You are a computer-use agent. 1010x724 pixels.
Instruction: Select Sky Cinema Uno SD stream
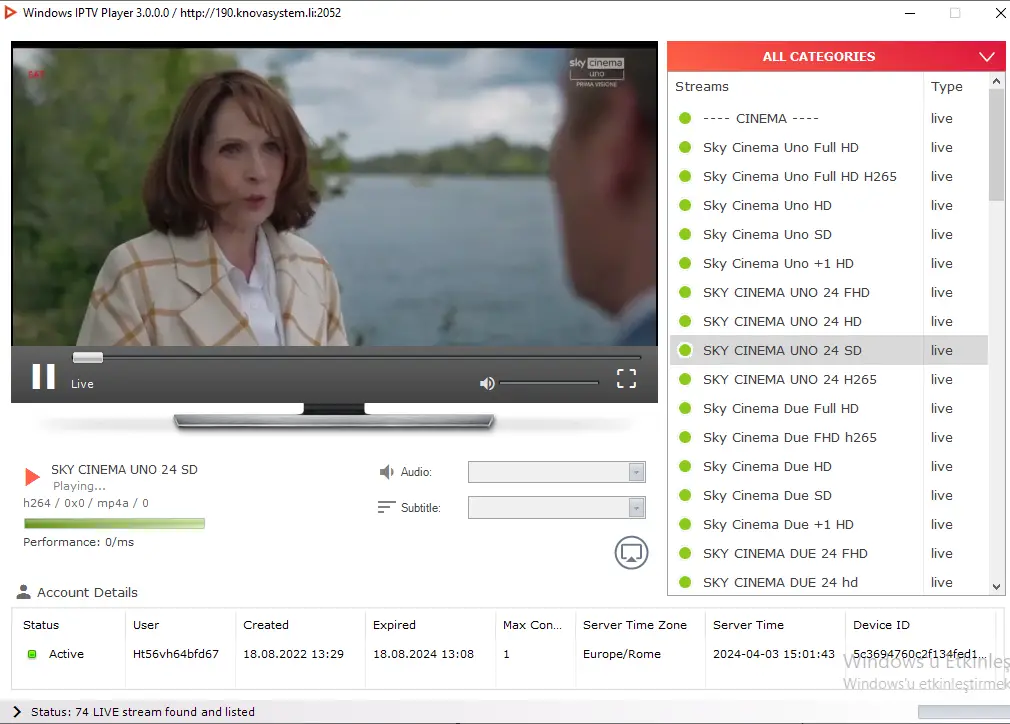(828, 234)
